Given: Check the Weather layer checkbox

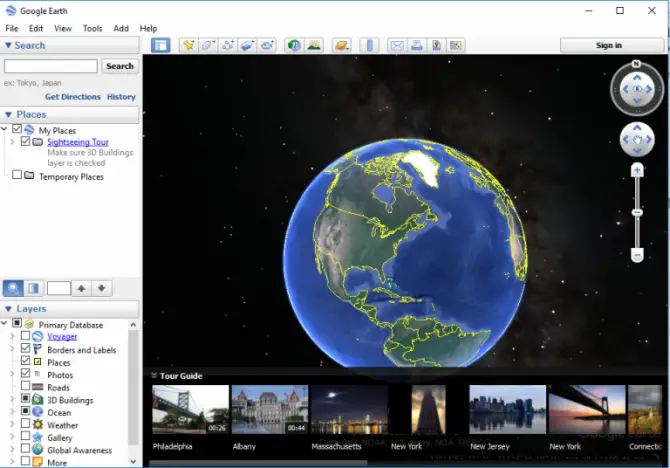Looking at the screenshot, I should tap(26, 423).
